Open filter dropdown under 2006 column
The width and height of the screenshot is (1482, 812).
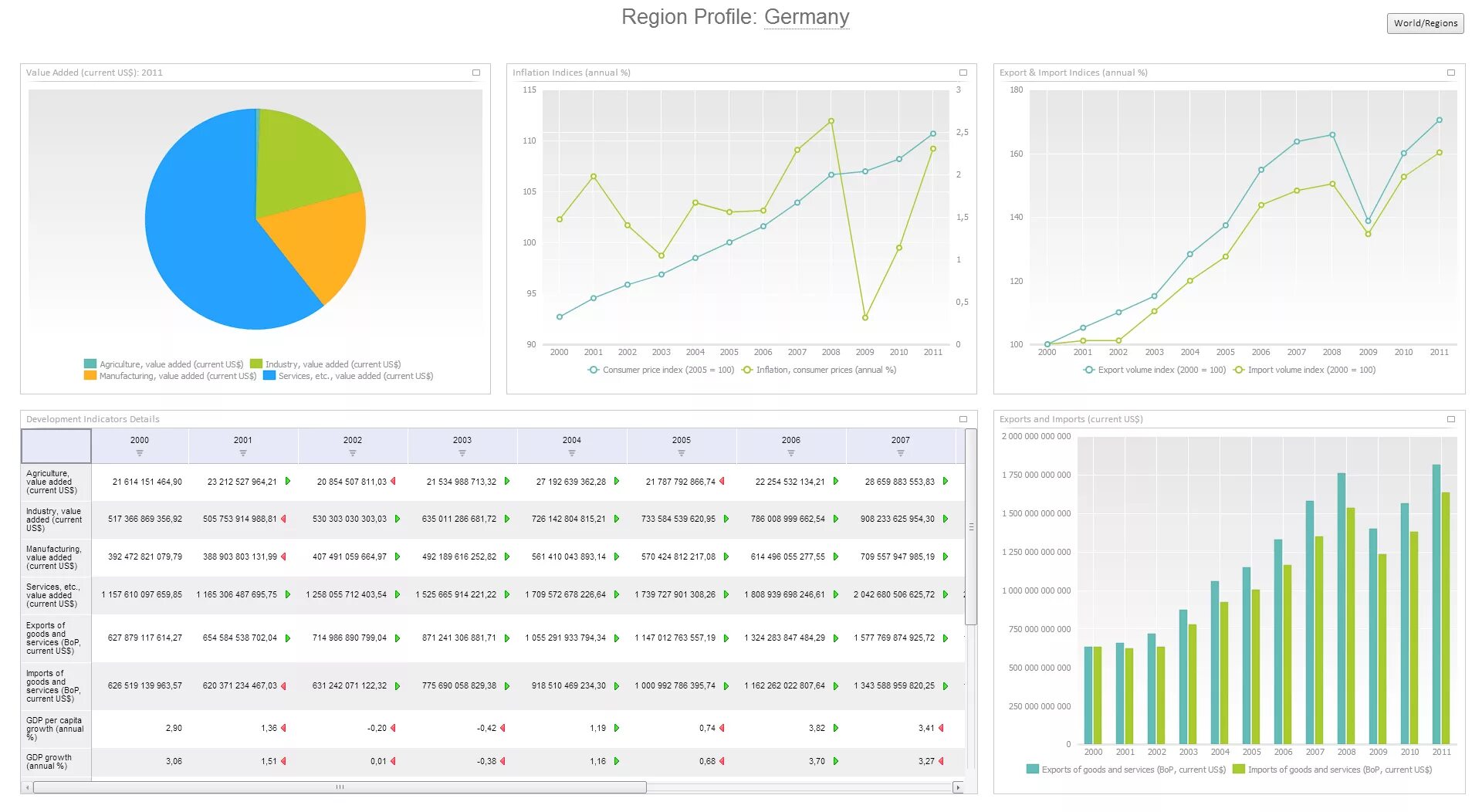pyautogui.click(x=791, y=453)
